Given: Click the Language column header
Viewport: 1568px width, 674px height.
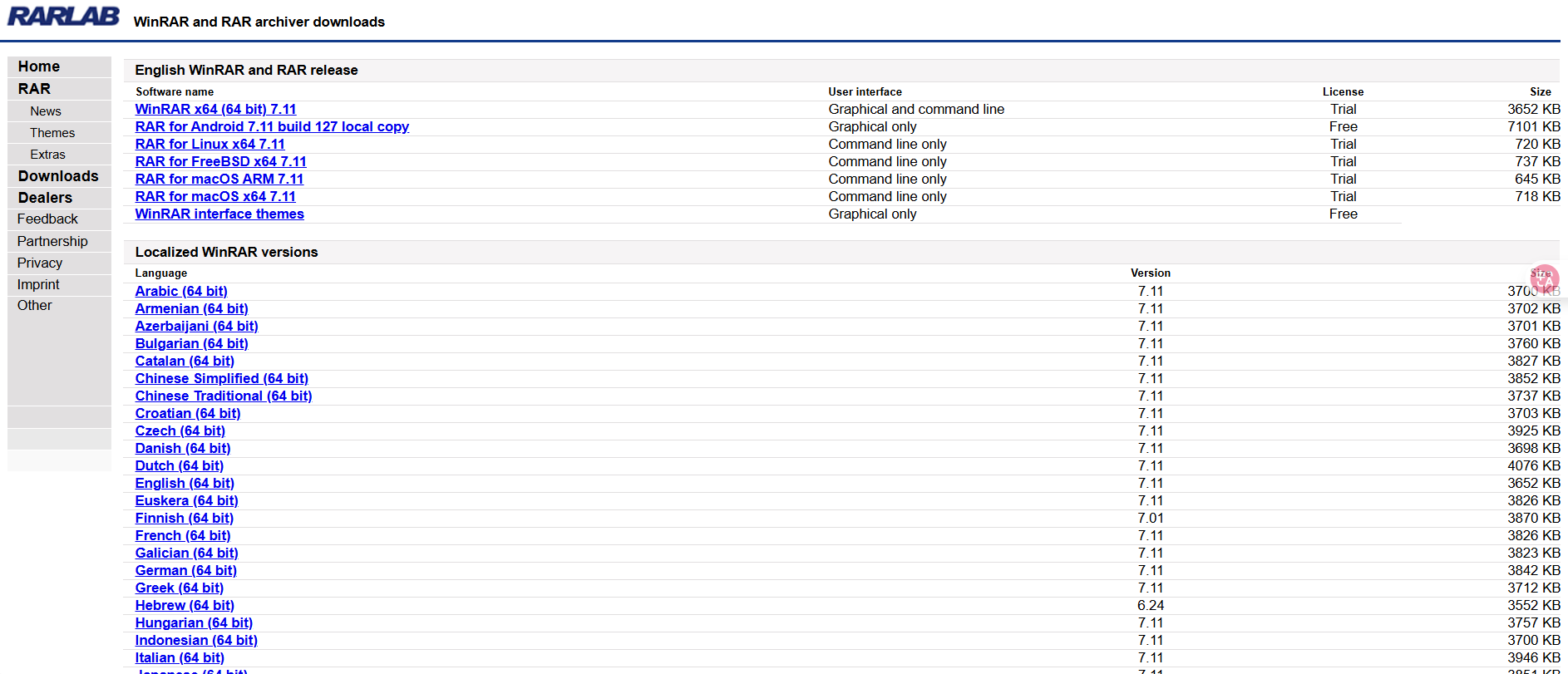Looking at the screenshot, I should pos(161,273).
